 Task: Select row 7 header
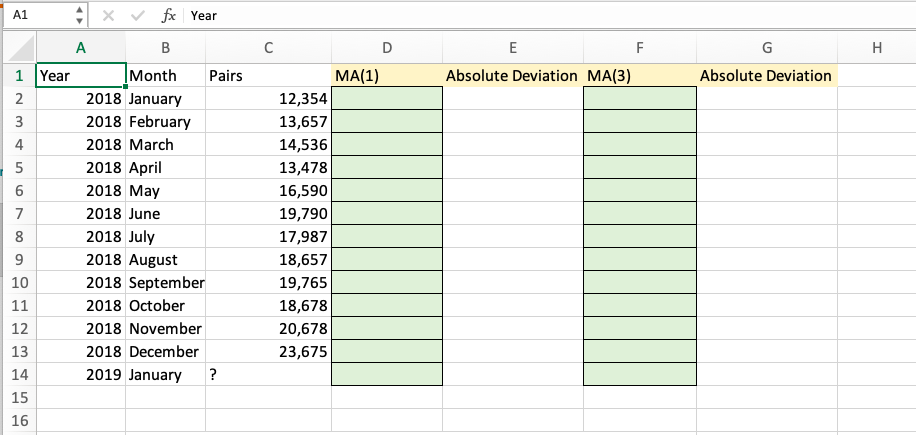click(x=20, y=214)
